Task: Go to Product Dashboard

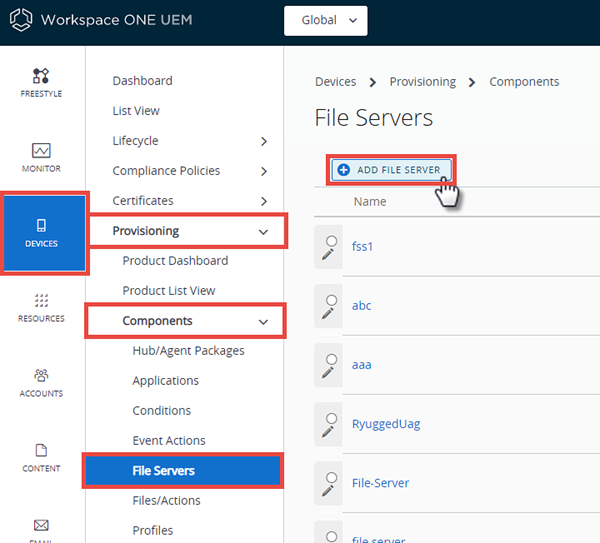Action: [175, 261]
